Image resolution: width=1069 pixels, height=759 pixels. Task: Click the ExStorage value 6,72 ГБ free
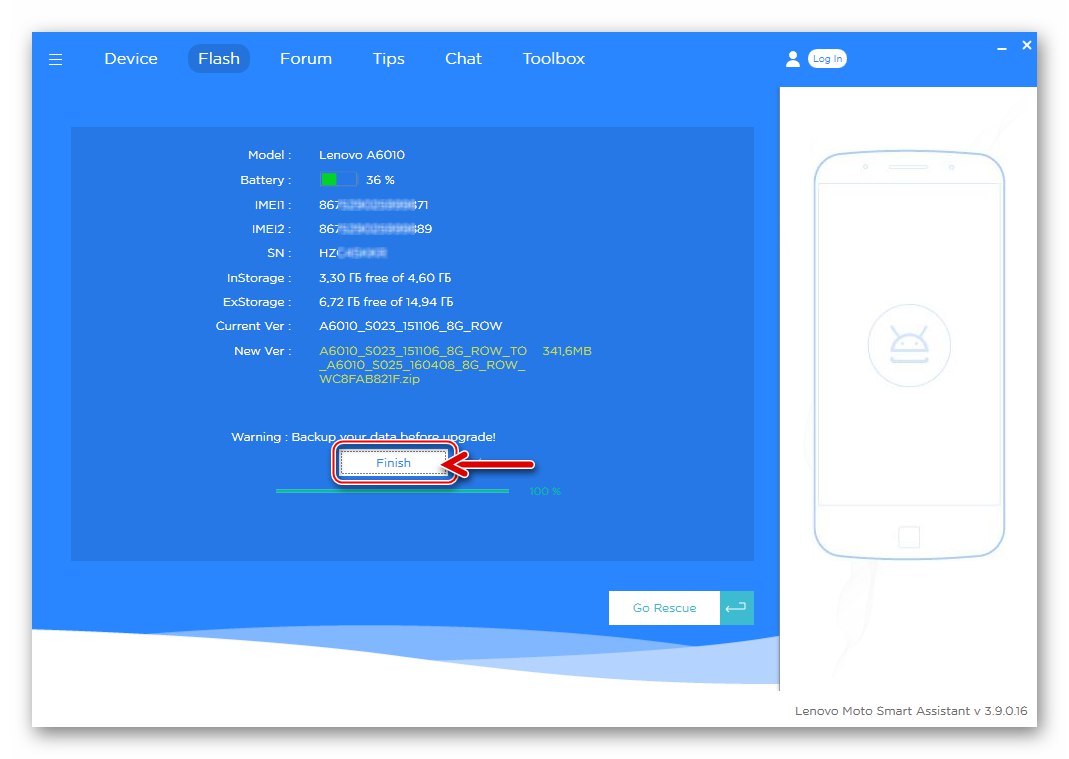(x=386, y=301)
